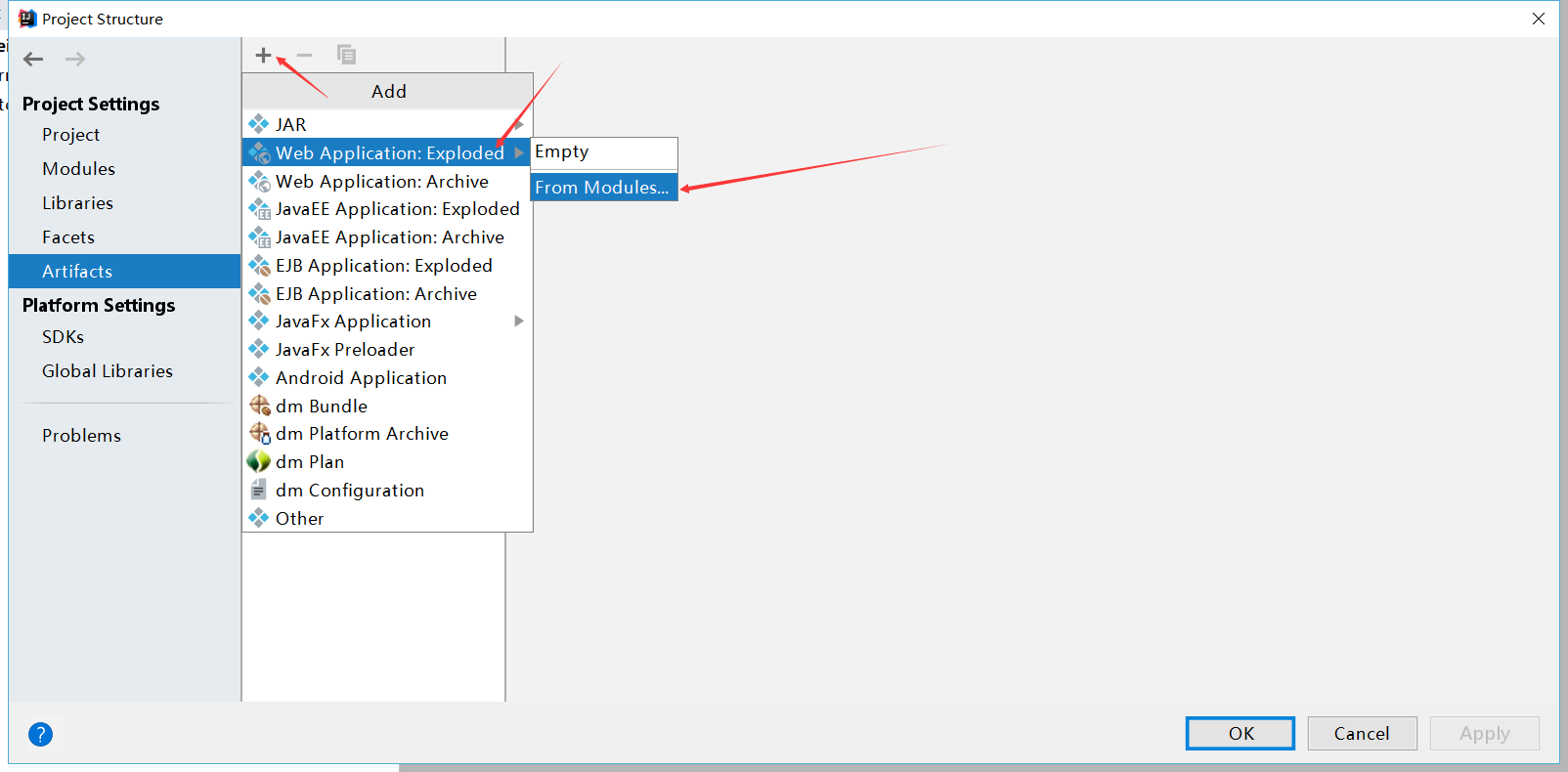Click the Other artifact icon
Screen dimensions: 1568x772
[x=258, y=518]
